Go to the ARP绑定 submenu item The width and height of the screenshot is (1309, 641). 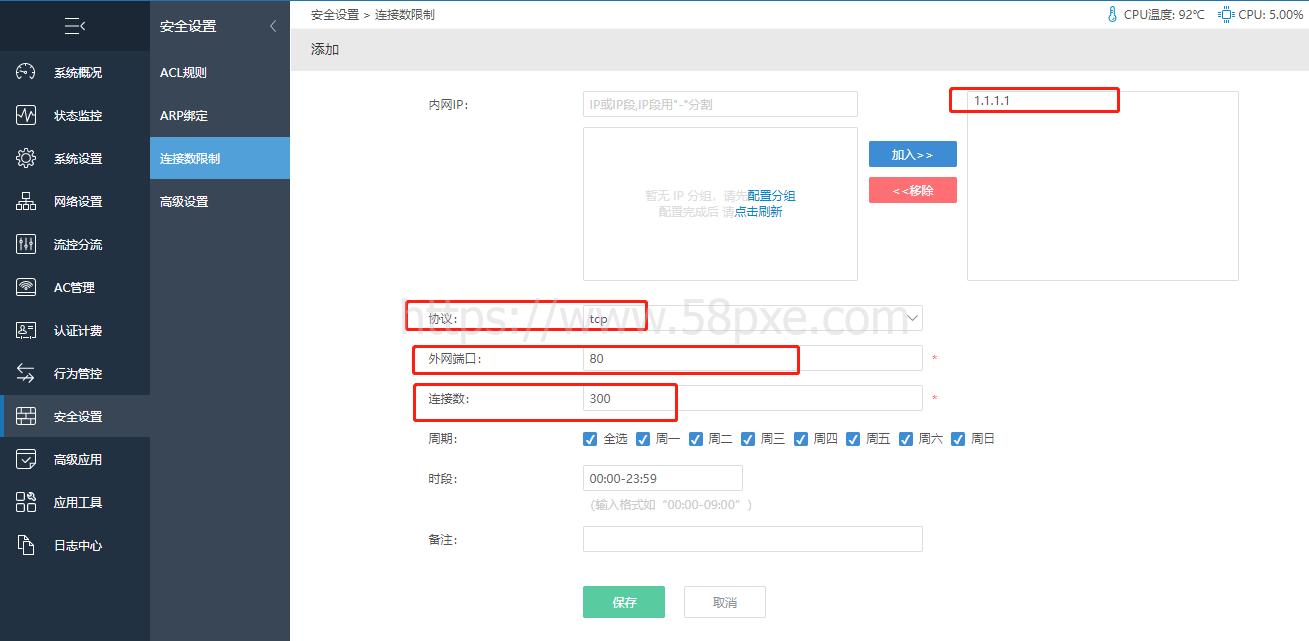[x=184, y=116]
